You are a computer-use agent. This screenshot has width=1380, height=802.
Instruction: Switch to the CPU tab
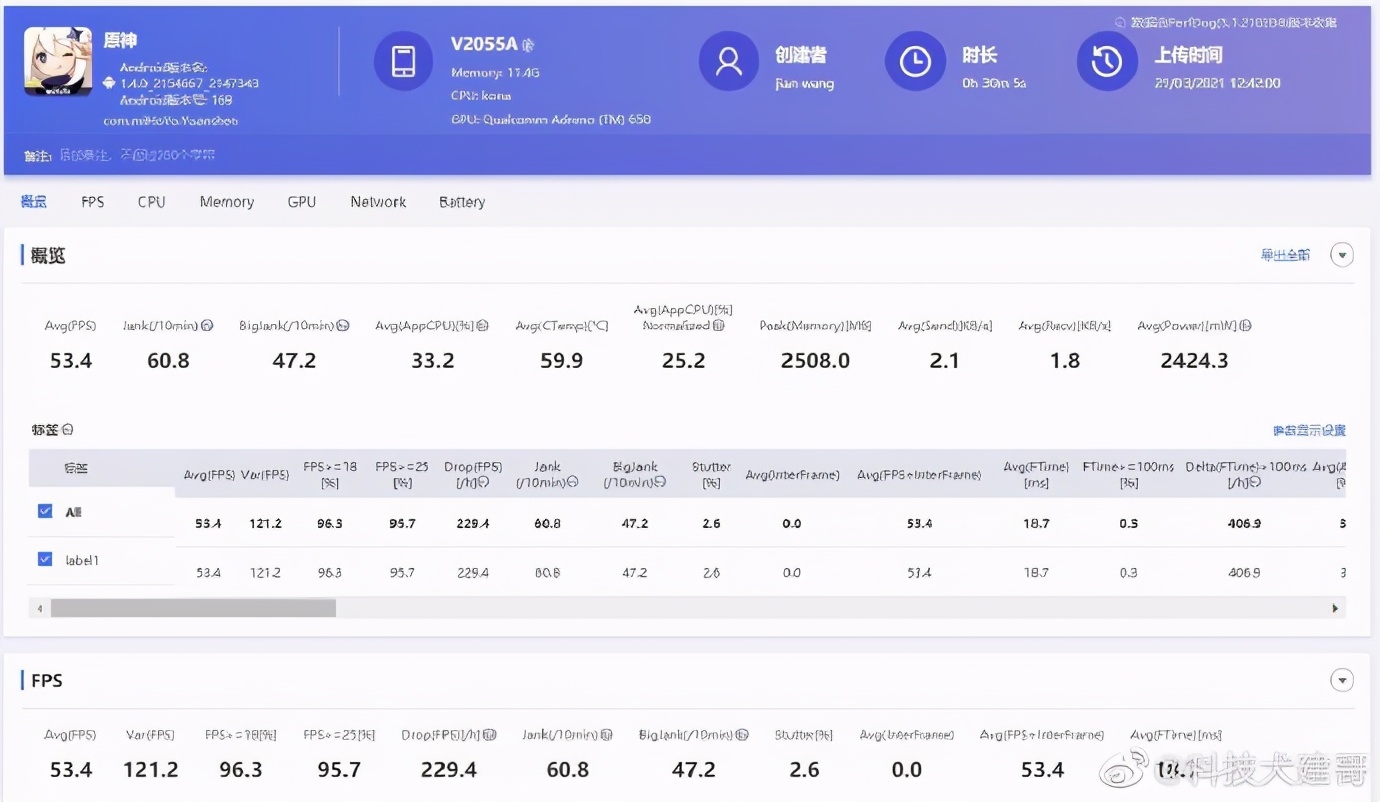(x=150, y=201)
